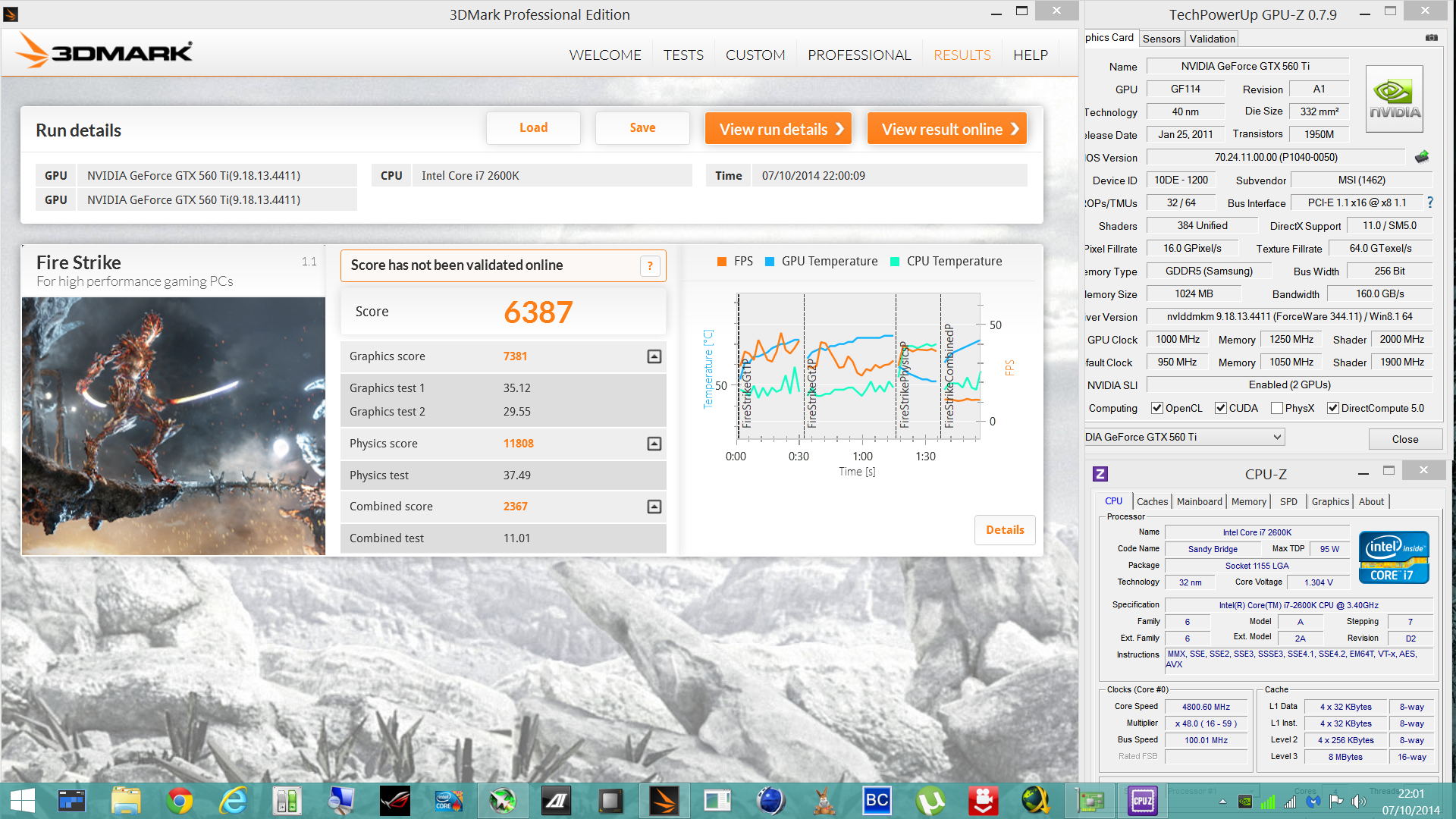The width and height of the screenshot is (1456, 819).
Task: Toggle the OpenCL checkbox
Action: [1157, 408]
